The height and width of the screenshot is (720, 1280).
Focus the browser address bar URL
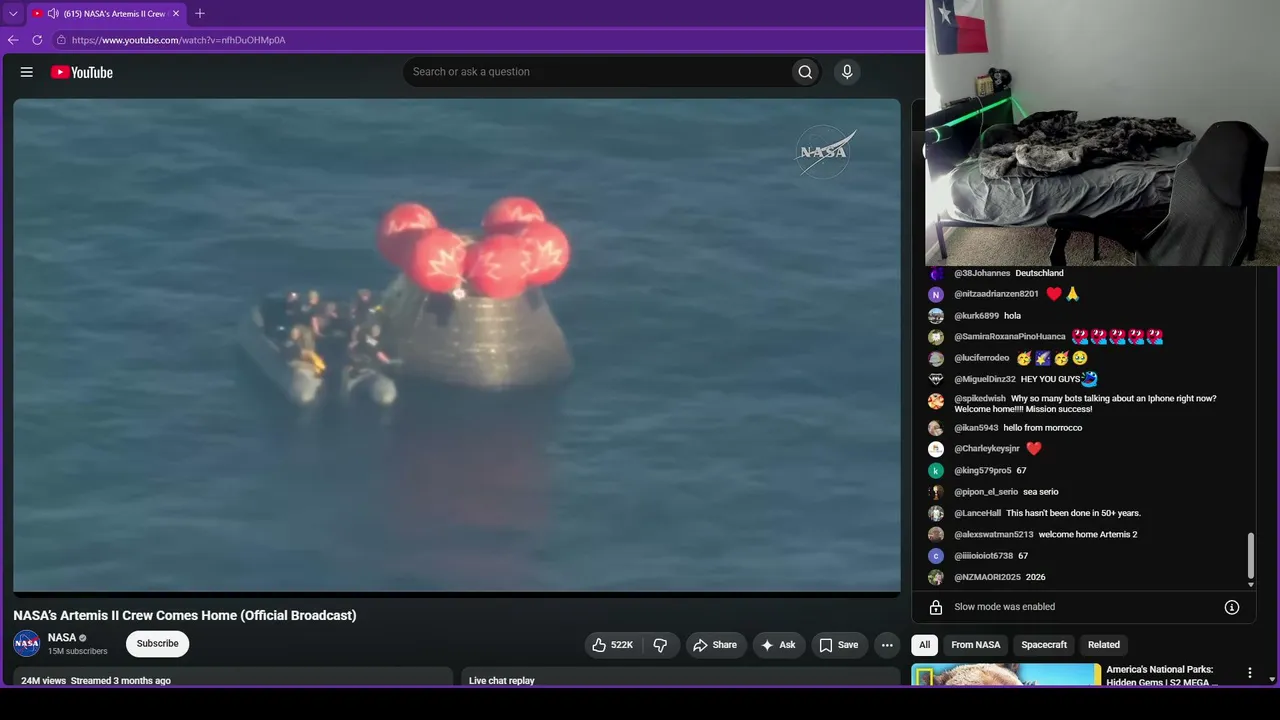tap(179, 40)
